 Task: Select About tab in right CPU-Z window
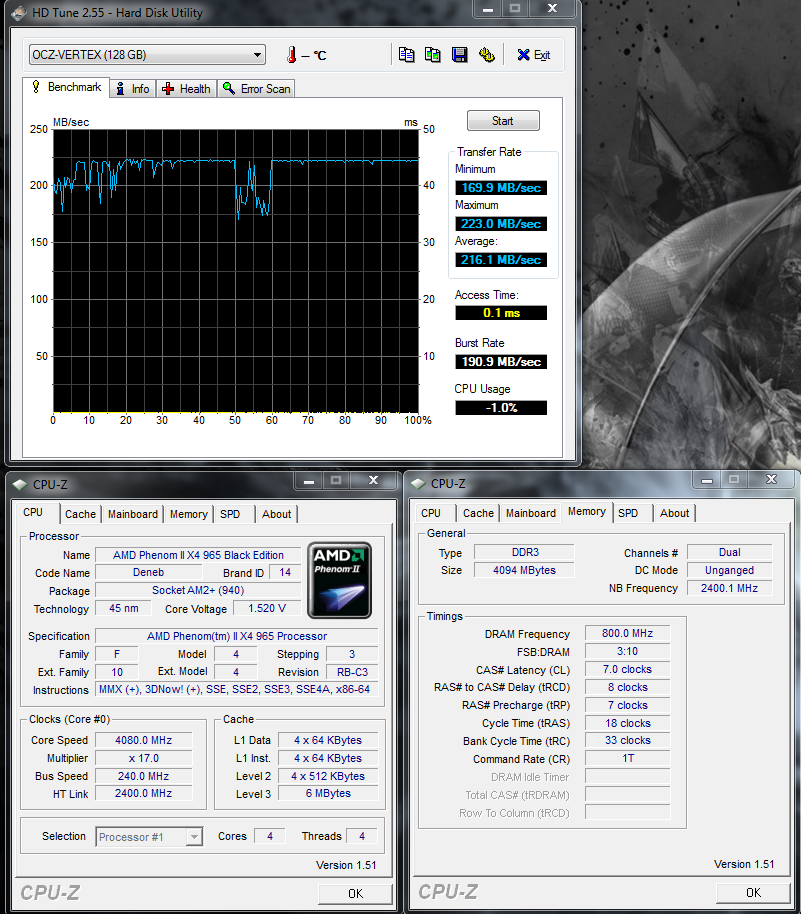tap(674, 513)
